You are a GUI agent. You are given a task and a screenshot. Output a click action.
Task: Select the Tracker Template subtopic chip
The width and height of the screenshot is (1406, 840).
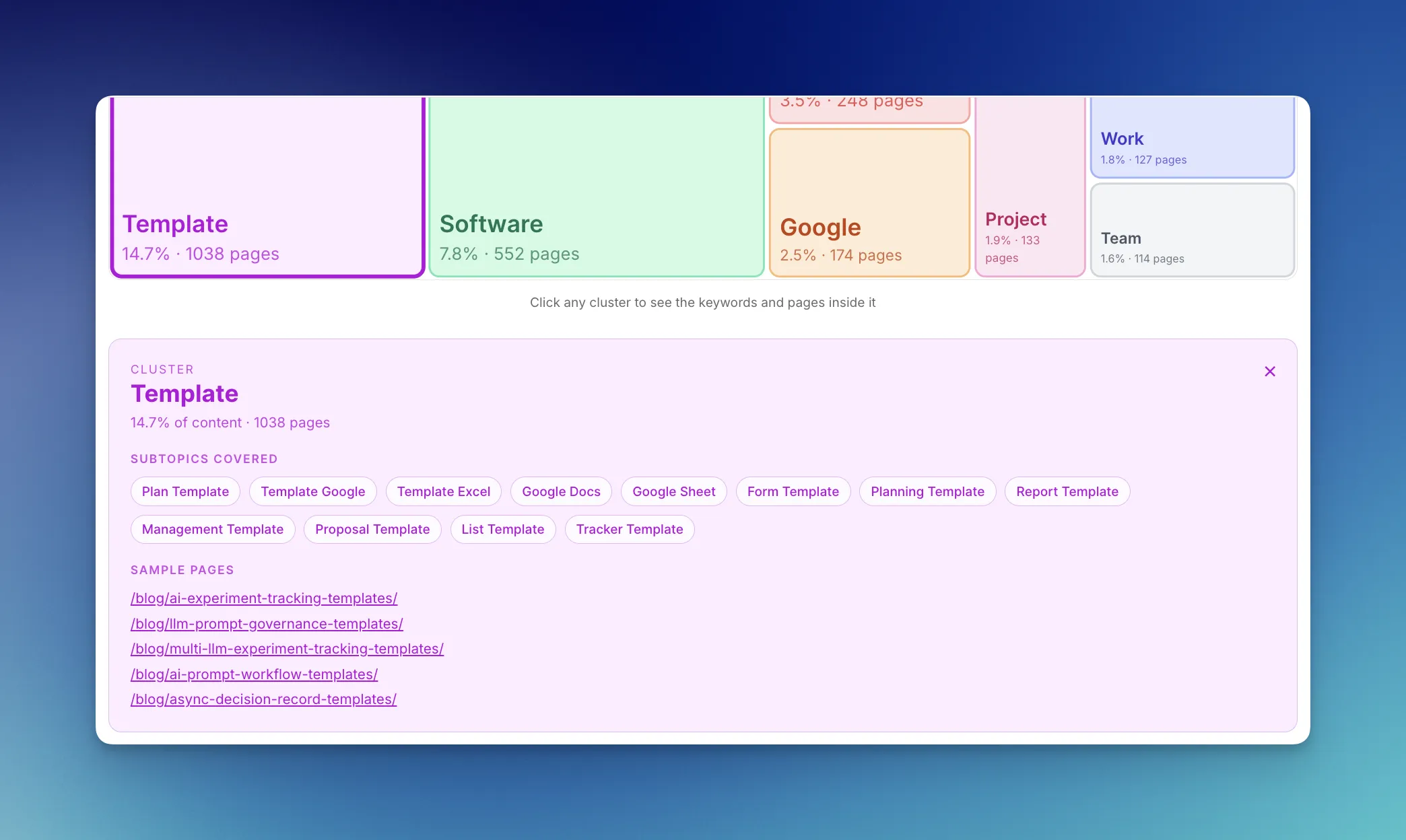coord(630,529)
